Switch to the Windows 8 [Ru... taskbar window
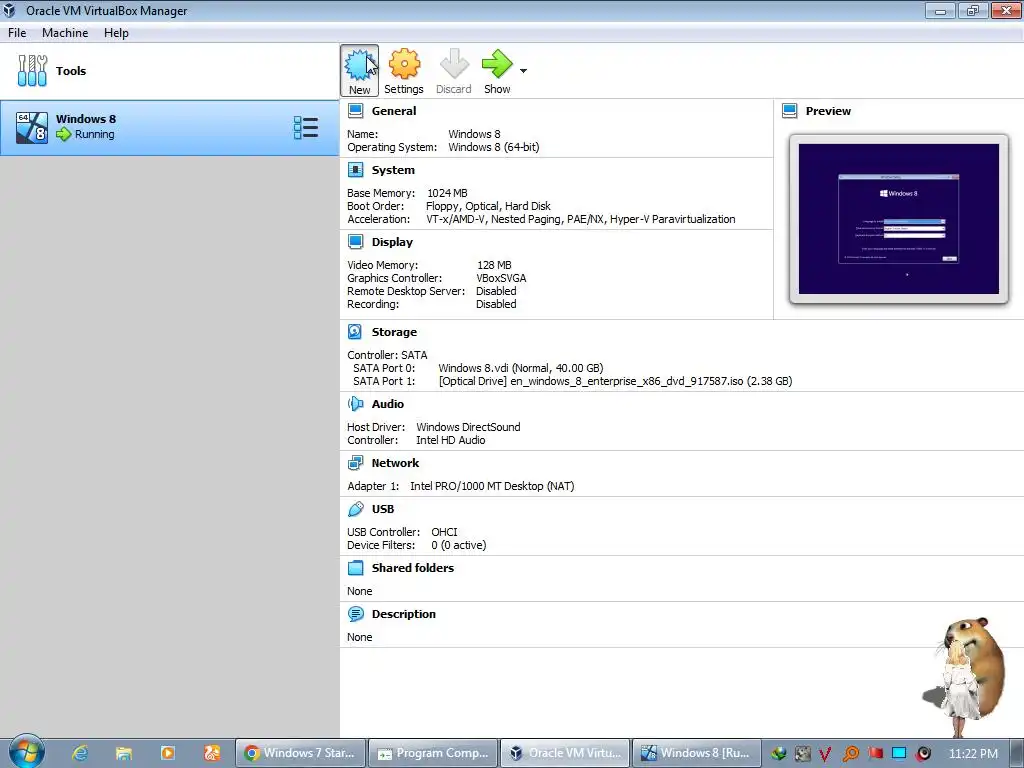Viewport: 1024px width, 768px height. point(697,753)
